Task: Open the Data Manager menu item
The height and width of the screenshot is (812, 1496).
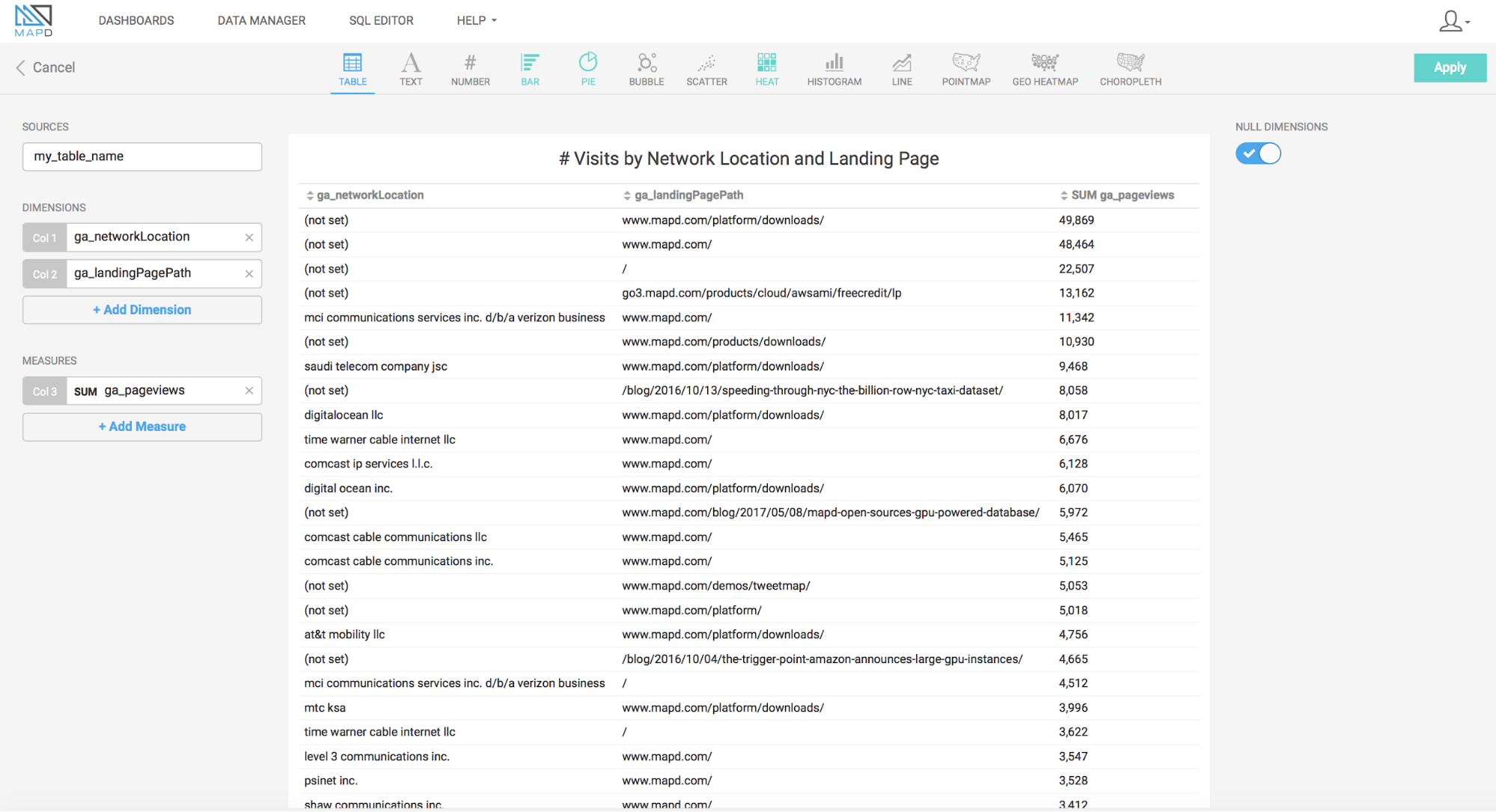Action: (261, 20)
